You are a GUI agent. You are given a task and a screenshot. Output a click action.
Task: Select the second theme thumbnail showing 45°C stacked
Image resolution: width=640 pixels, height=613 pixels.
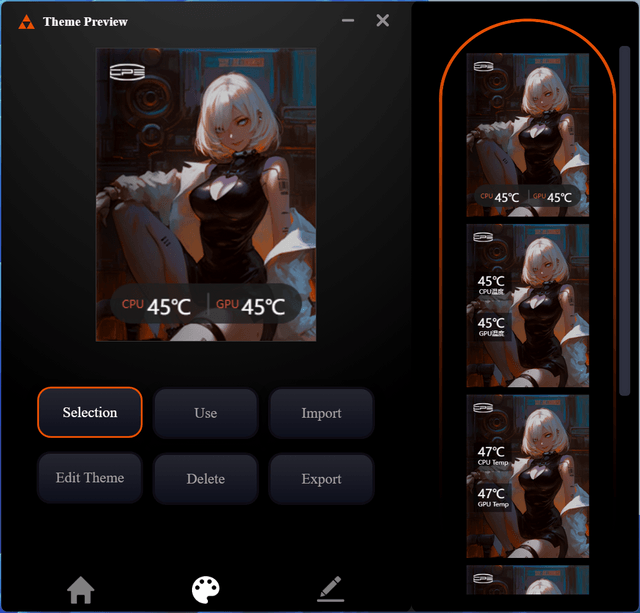coord(527,305)
